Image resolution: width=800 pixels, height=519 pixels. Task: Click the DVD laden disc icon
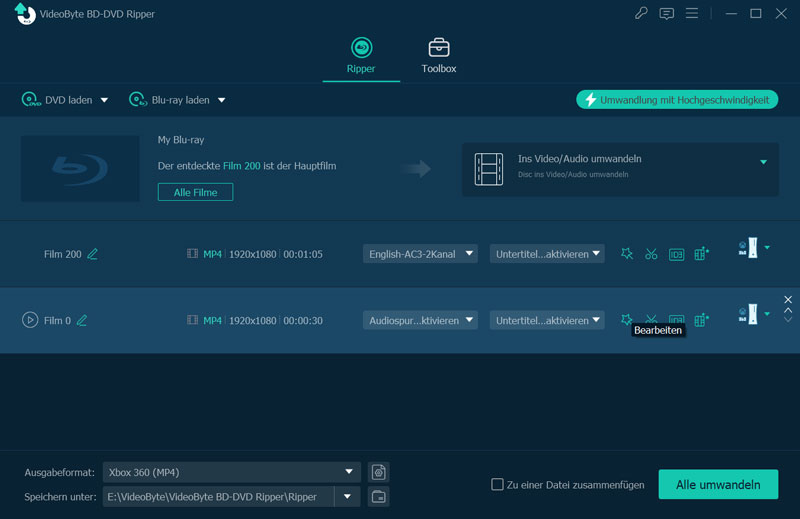coord(31,100)
